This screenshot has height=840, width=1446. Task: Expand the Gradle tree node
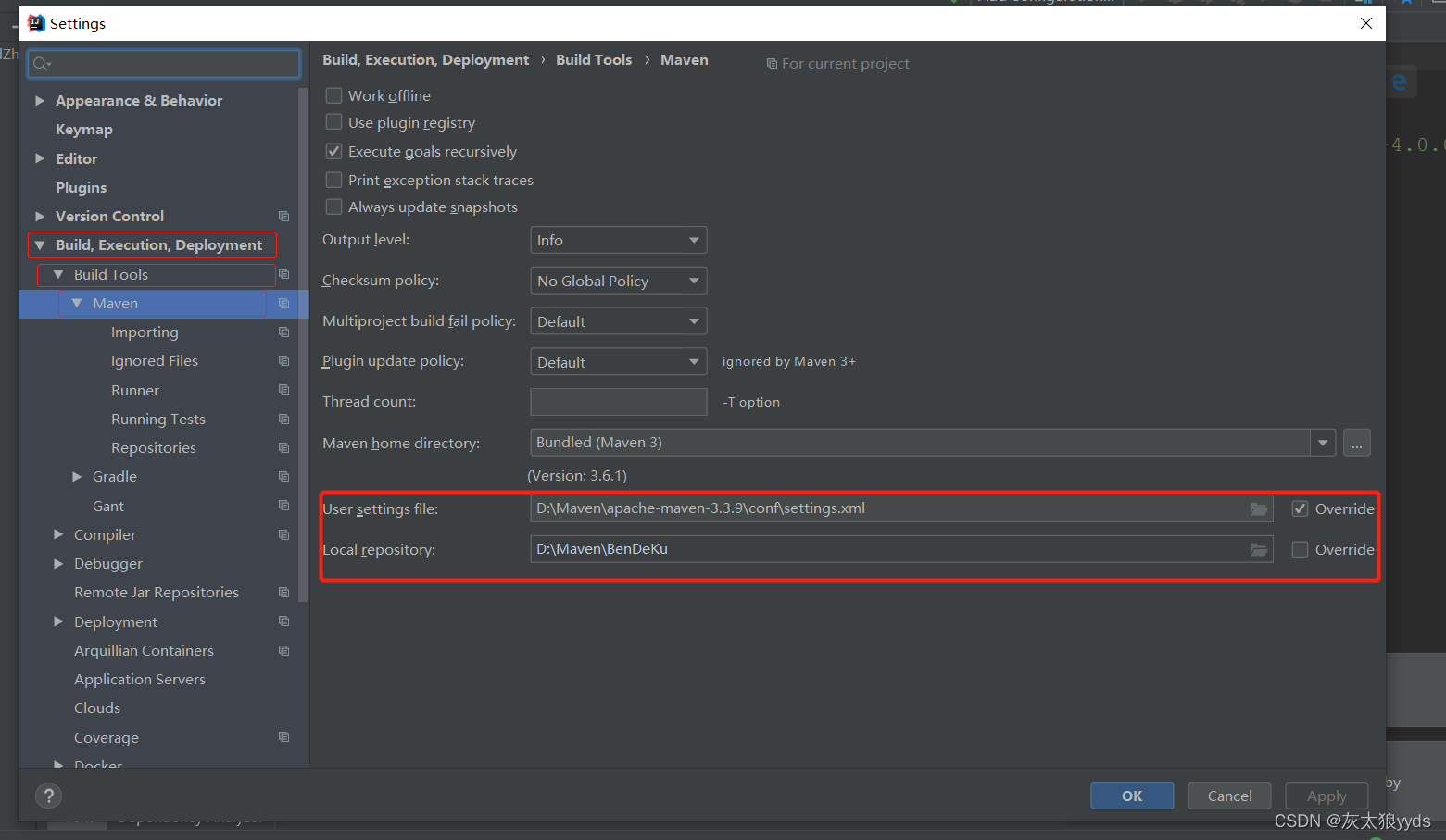click(77, 476)
